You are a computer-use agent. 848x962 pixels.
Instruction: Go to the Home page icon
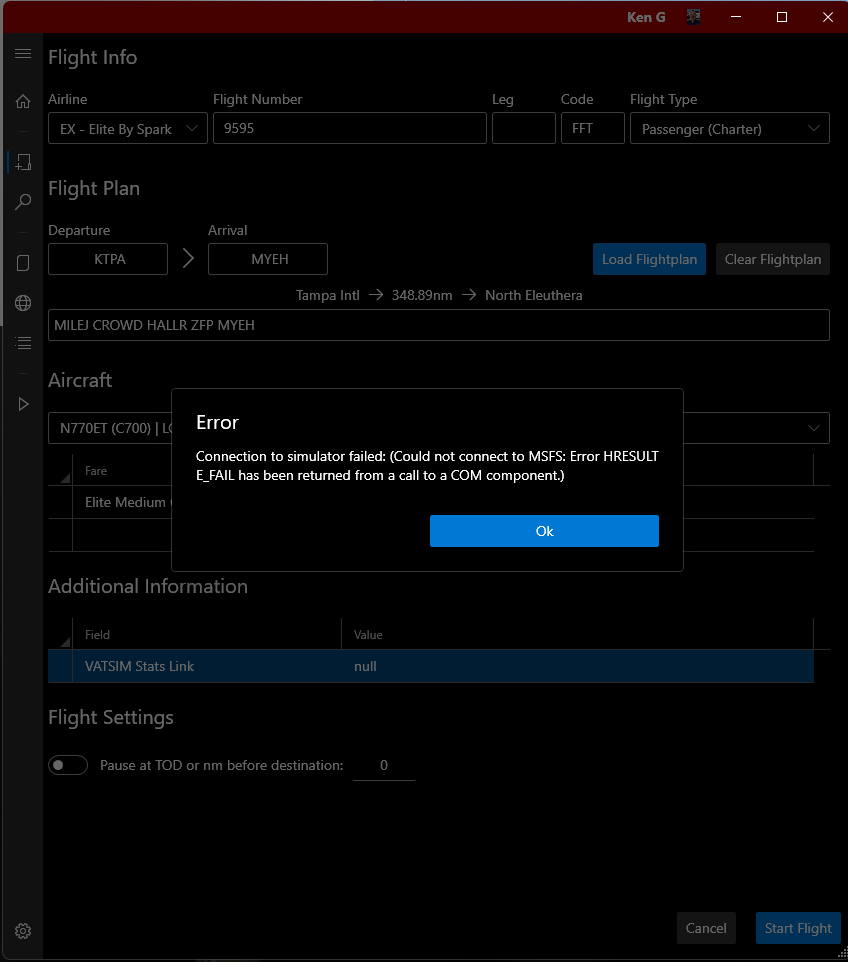click(23, 101)
